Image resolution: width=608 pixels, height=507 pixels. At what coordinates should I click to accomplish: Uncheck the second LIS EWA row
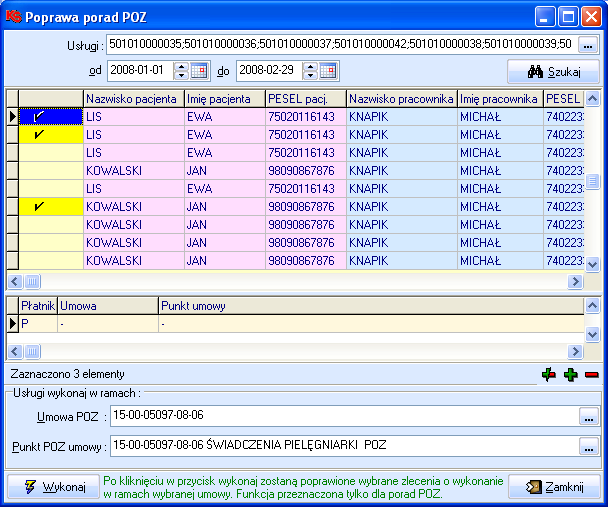tap(51, 135)
